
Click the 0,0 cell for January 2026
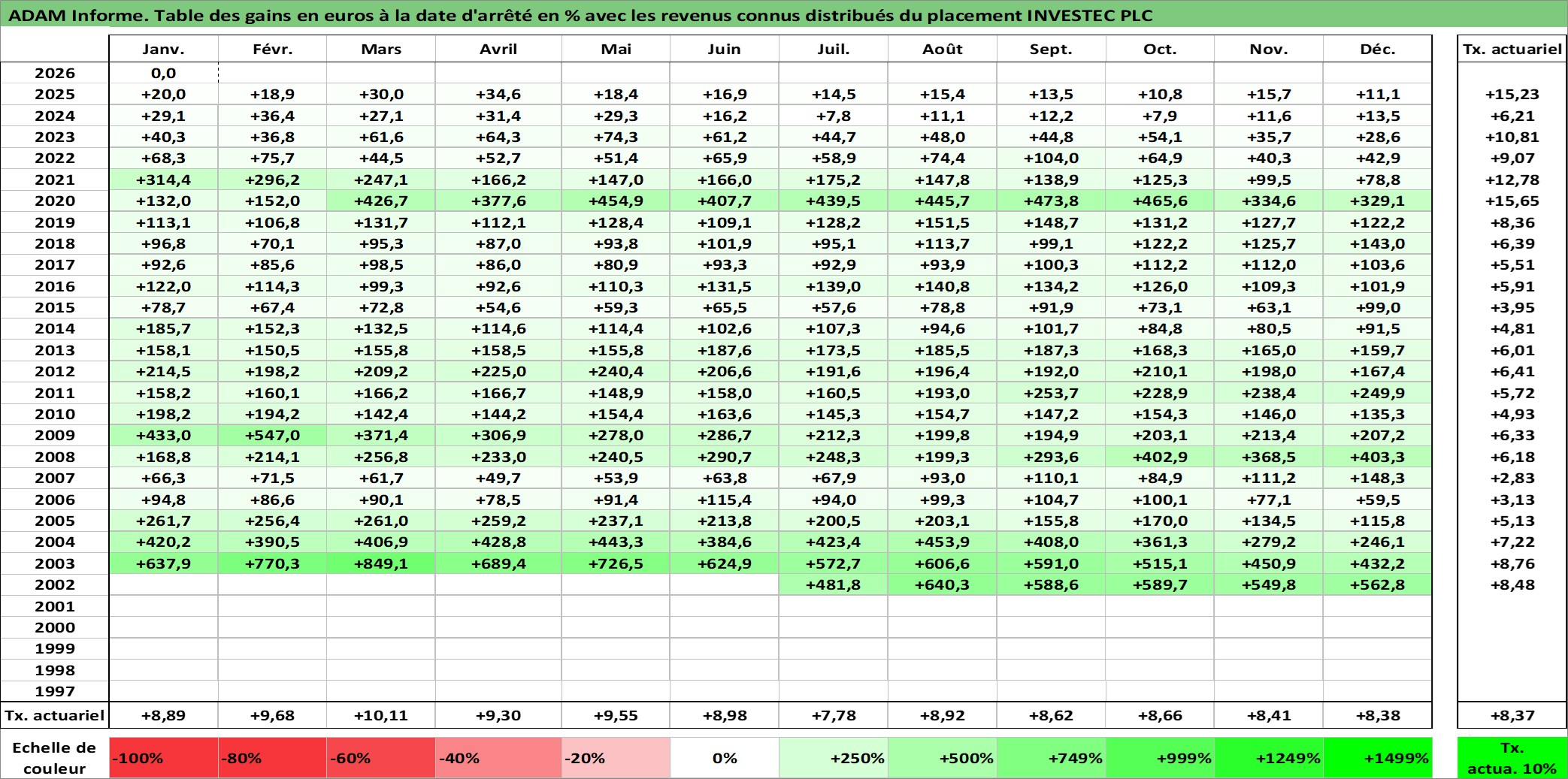coord(163,73)
